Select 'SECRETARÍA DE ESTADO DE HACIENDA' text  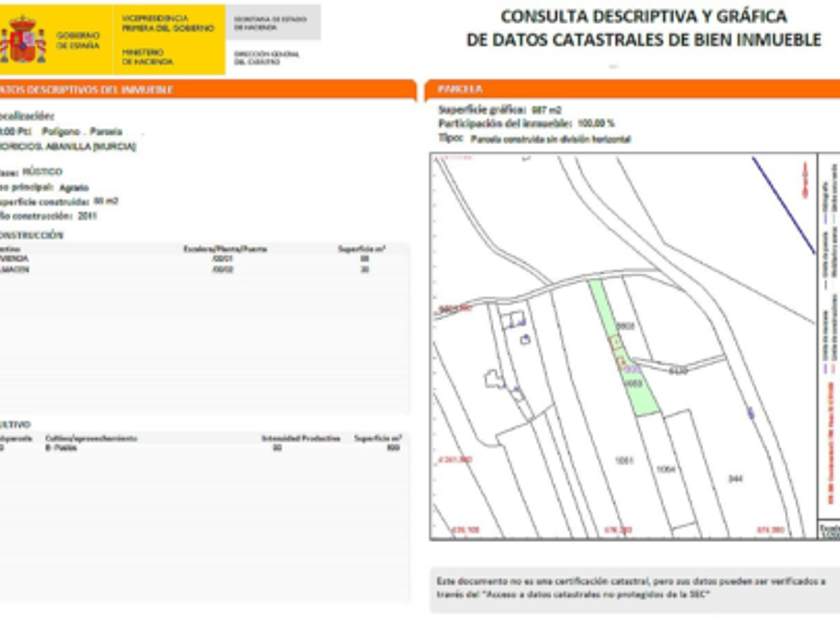tap(270, 23)
